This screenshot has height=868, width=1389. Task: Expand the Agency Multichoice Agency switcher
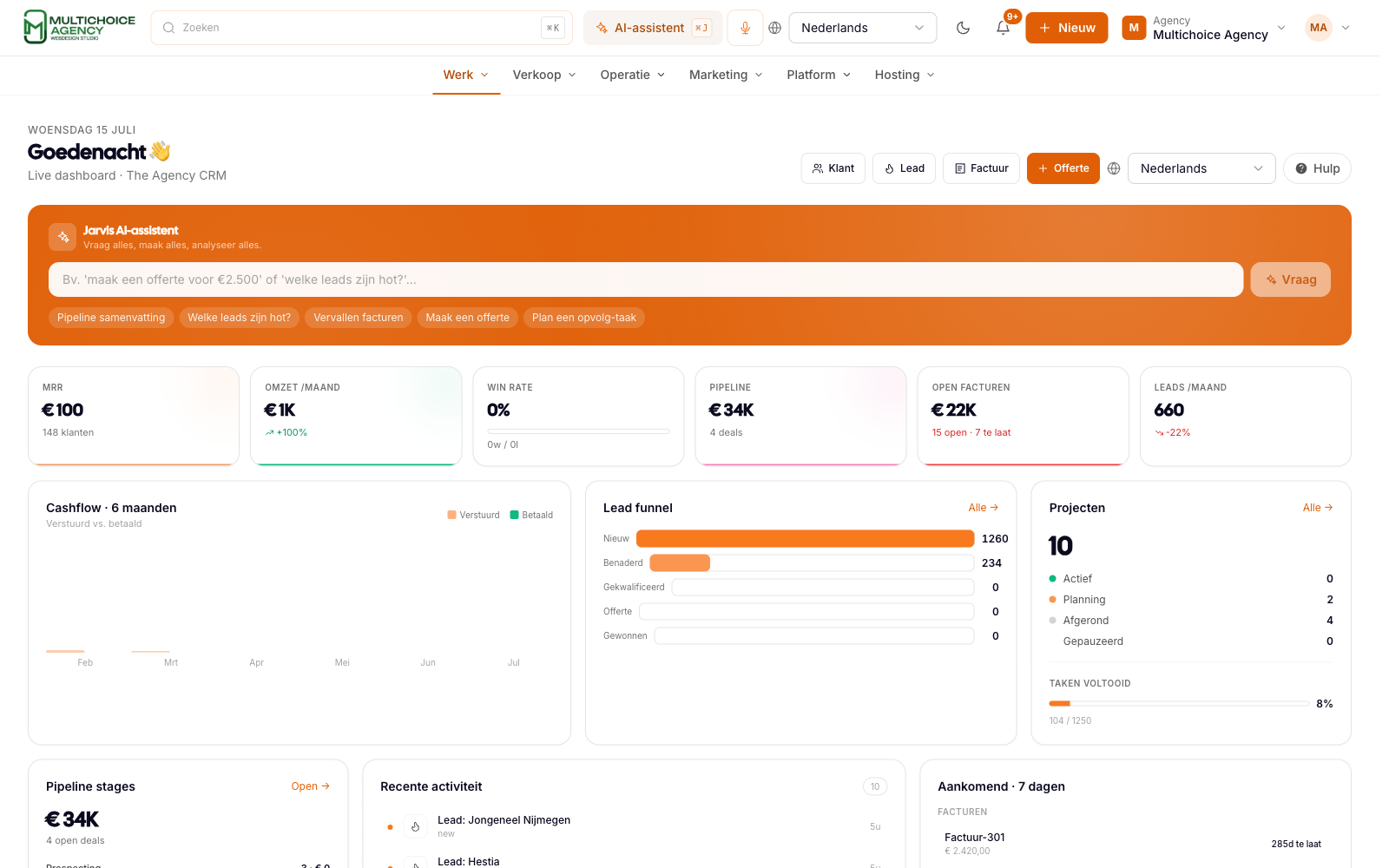click(1204, 28)
